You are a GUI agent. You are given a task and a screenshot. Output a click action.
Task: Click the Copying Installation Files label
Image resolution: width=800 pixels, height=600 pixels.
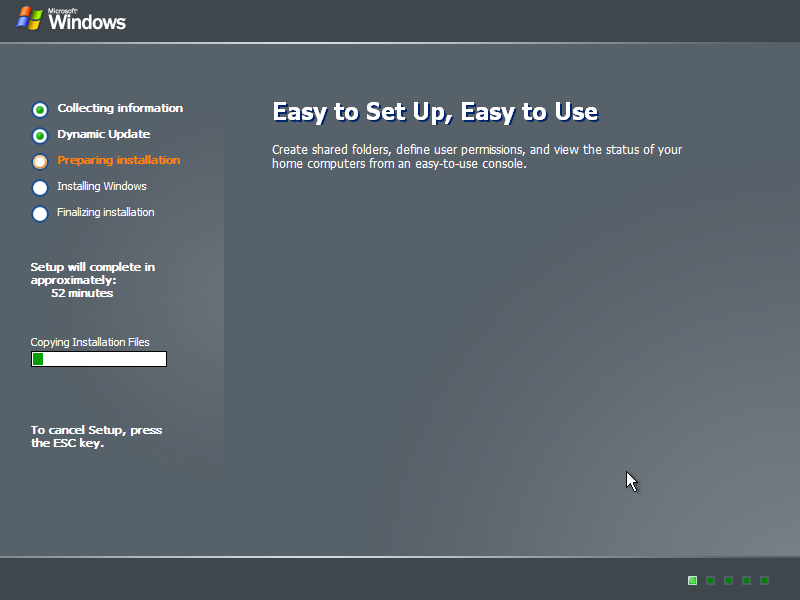90,342
